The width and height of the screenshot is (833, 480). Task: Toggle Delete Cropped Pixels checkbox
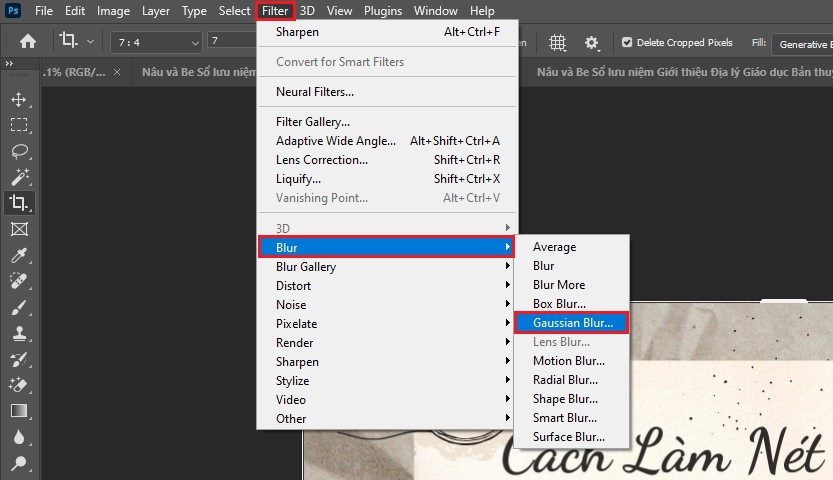click(627, 42)
